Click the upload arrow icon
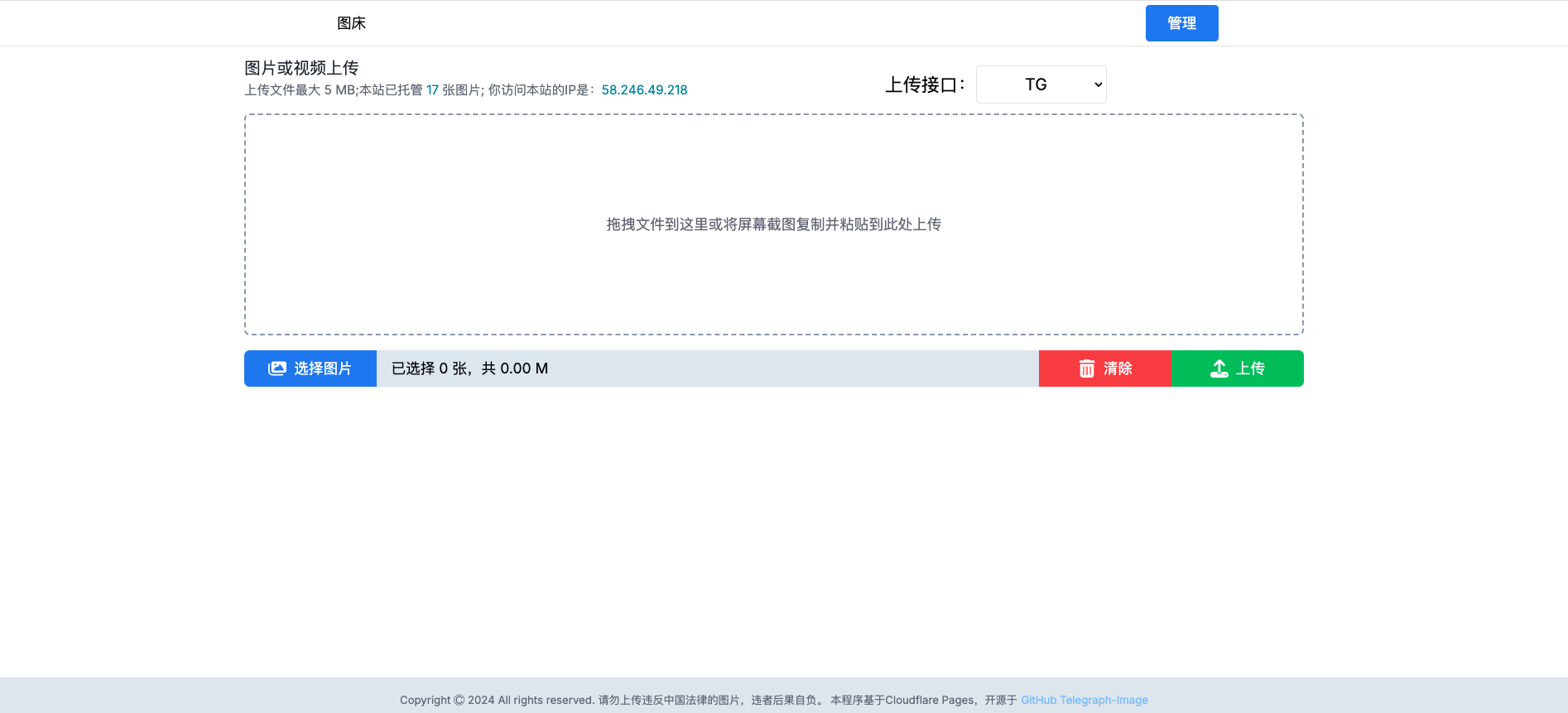This screenshot has height=713, width=1568. [1219, 369]
